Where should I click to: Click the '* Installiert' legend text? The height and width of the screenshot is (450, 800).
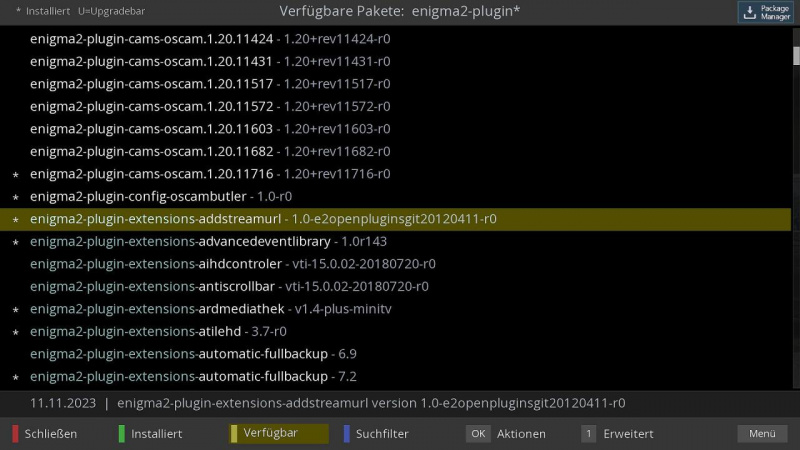pos(43,11)
